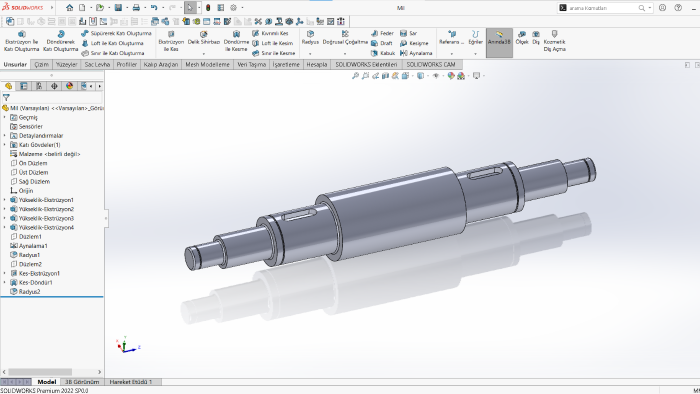
Task: Open Options gear icon in top toolbar
Action: click(233, 8)
